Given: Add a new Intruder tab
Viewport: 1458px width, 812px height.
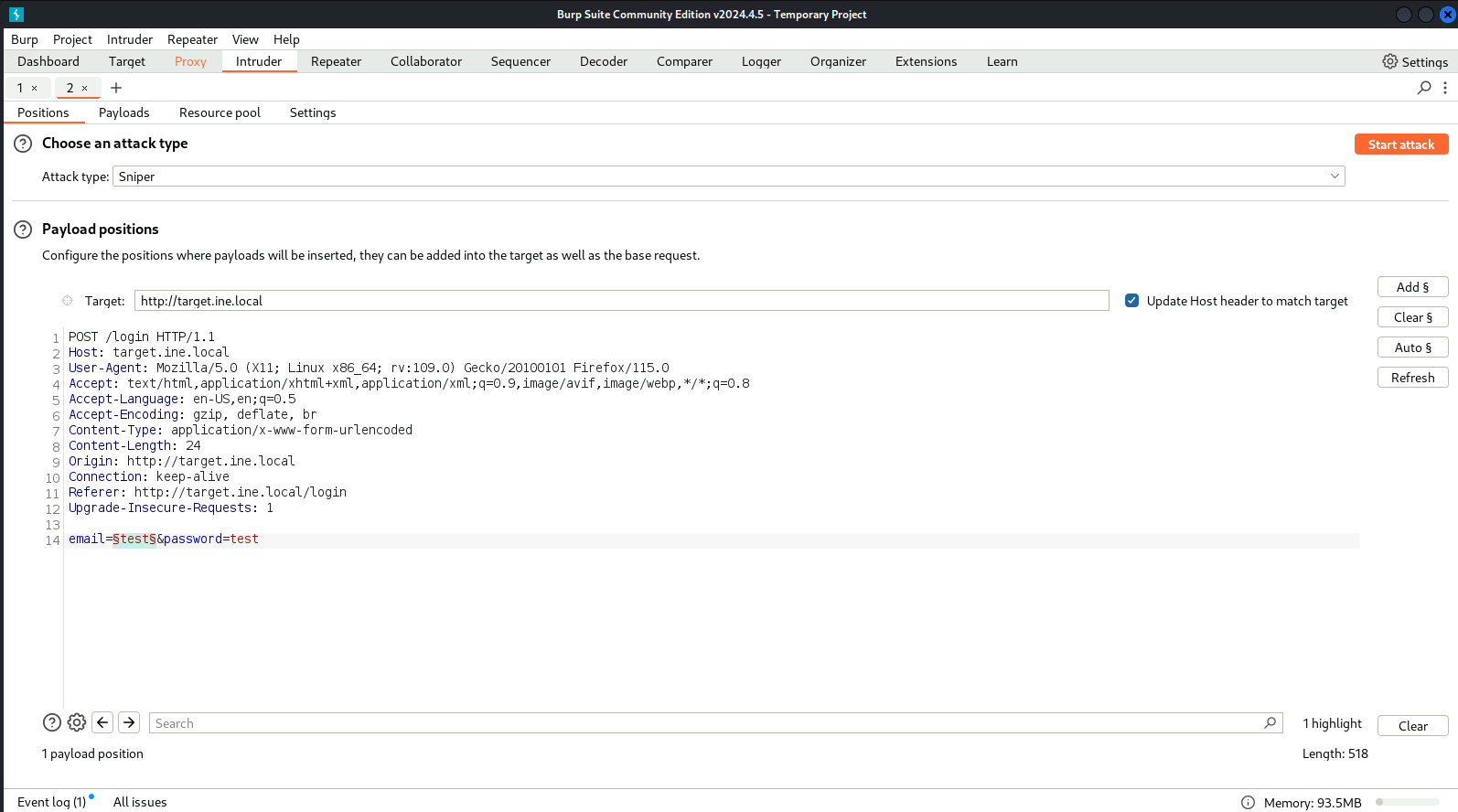Looking at the screenshot, I should (116, 88).
